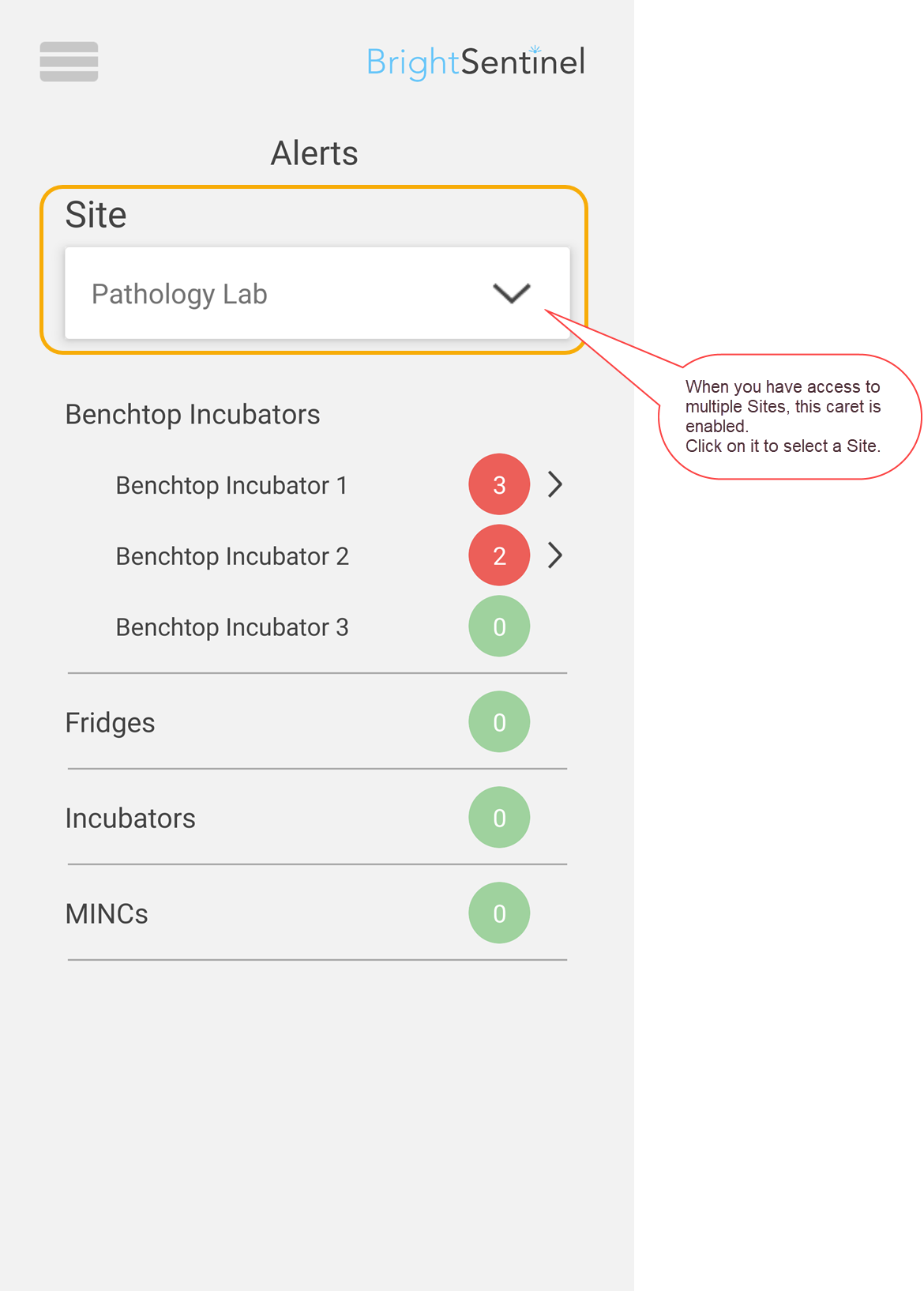Image resolution: width=924 pixels, height=1291 pixels.
Task: Click the Incubators green zero badge
Action: [x=499, y=818]
